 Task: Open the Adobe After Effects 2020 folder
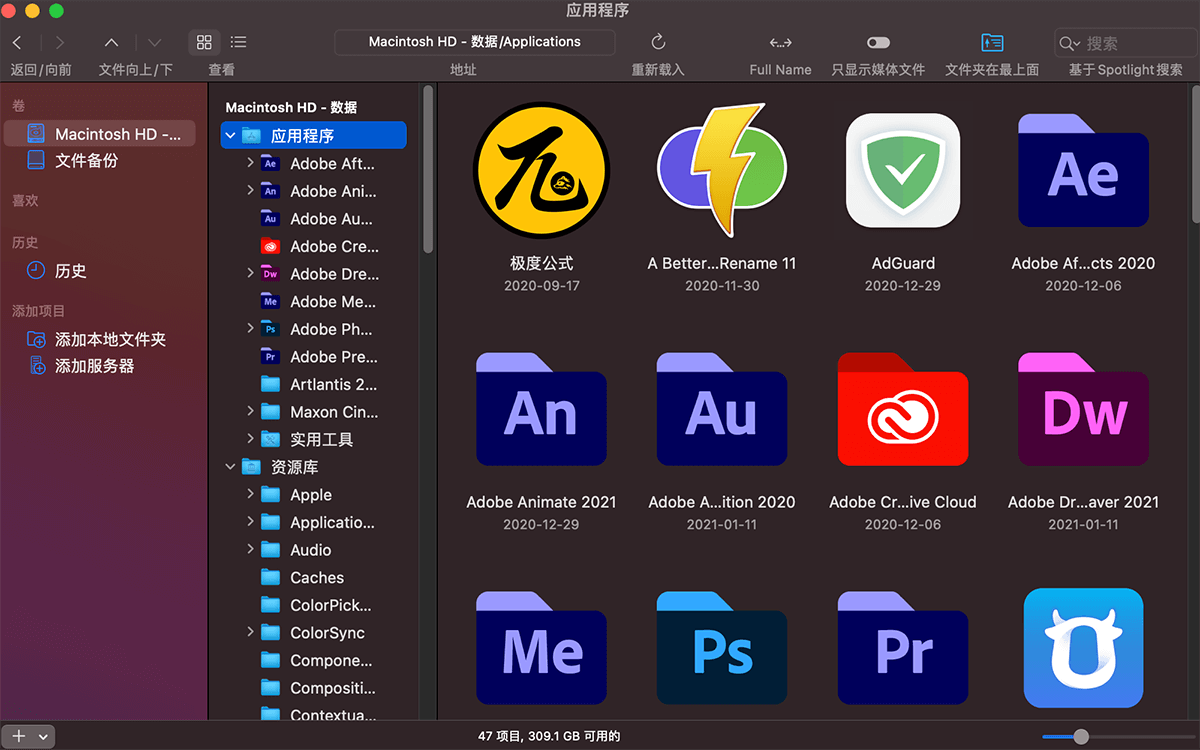click(1083, 170)
